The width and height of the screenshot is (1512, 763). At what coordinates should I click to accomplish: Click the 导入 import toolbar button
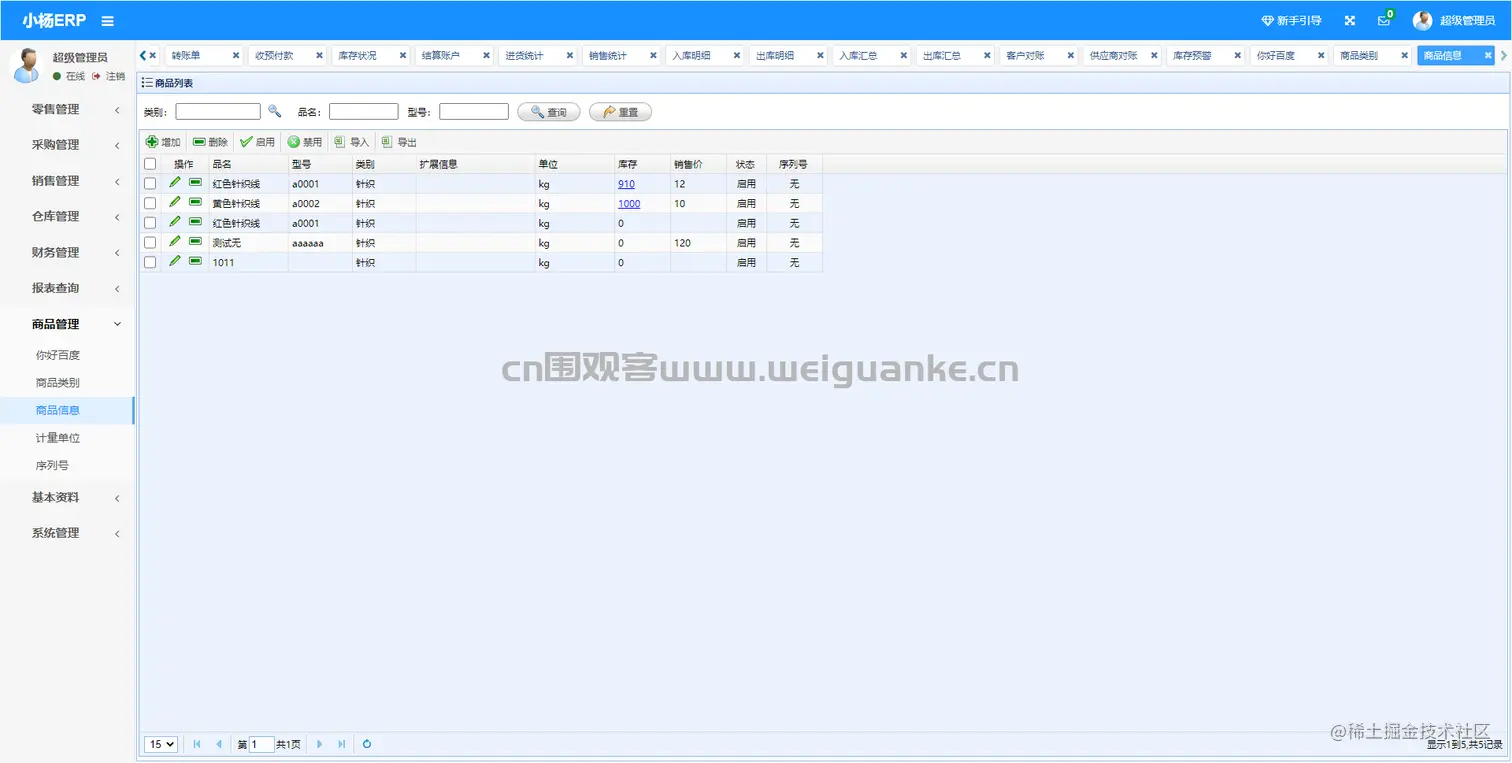[352, 142]
